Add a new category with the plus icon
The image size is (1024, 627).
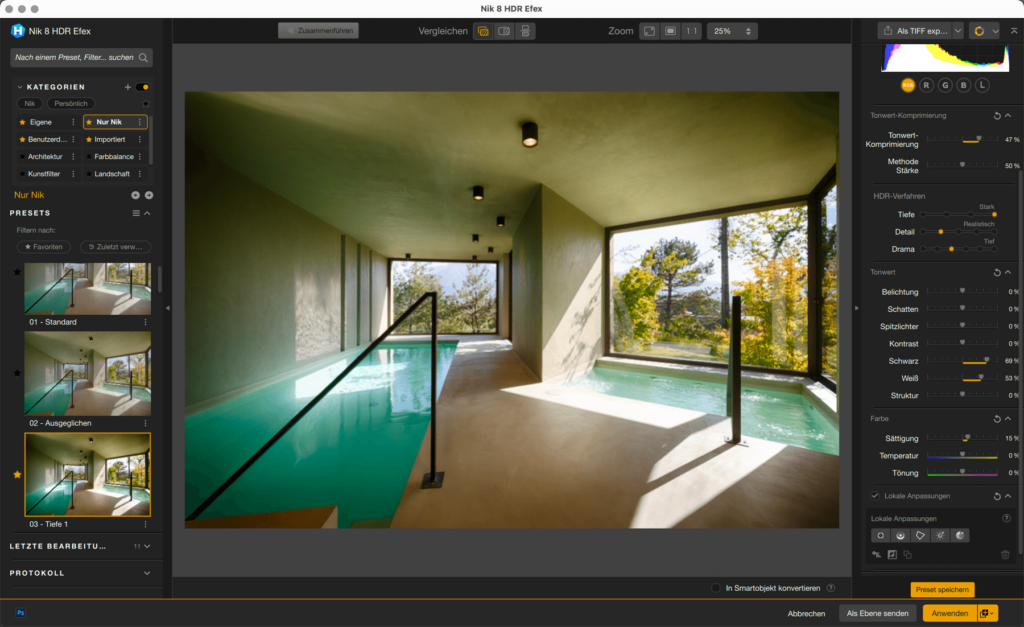[x=128, y=87]
